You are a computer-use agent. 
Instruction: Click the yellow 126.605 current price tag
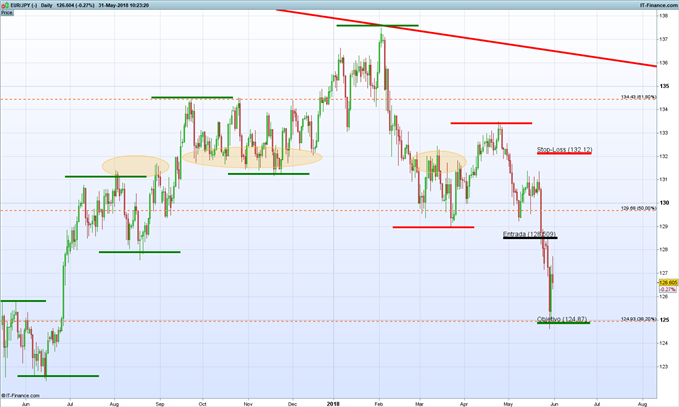click(x=668, y=282)
